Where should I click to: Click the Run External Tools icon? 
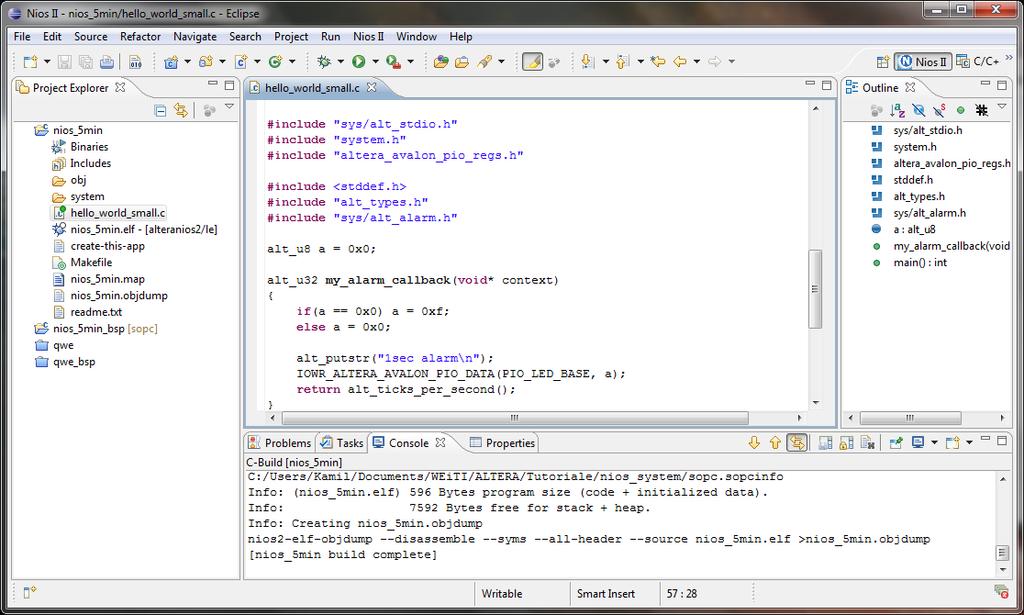(x=392, y=61)
